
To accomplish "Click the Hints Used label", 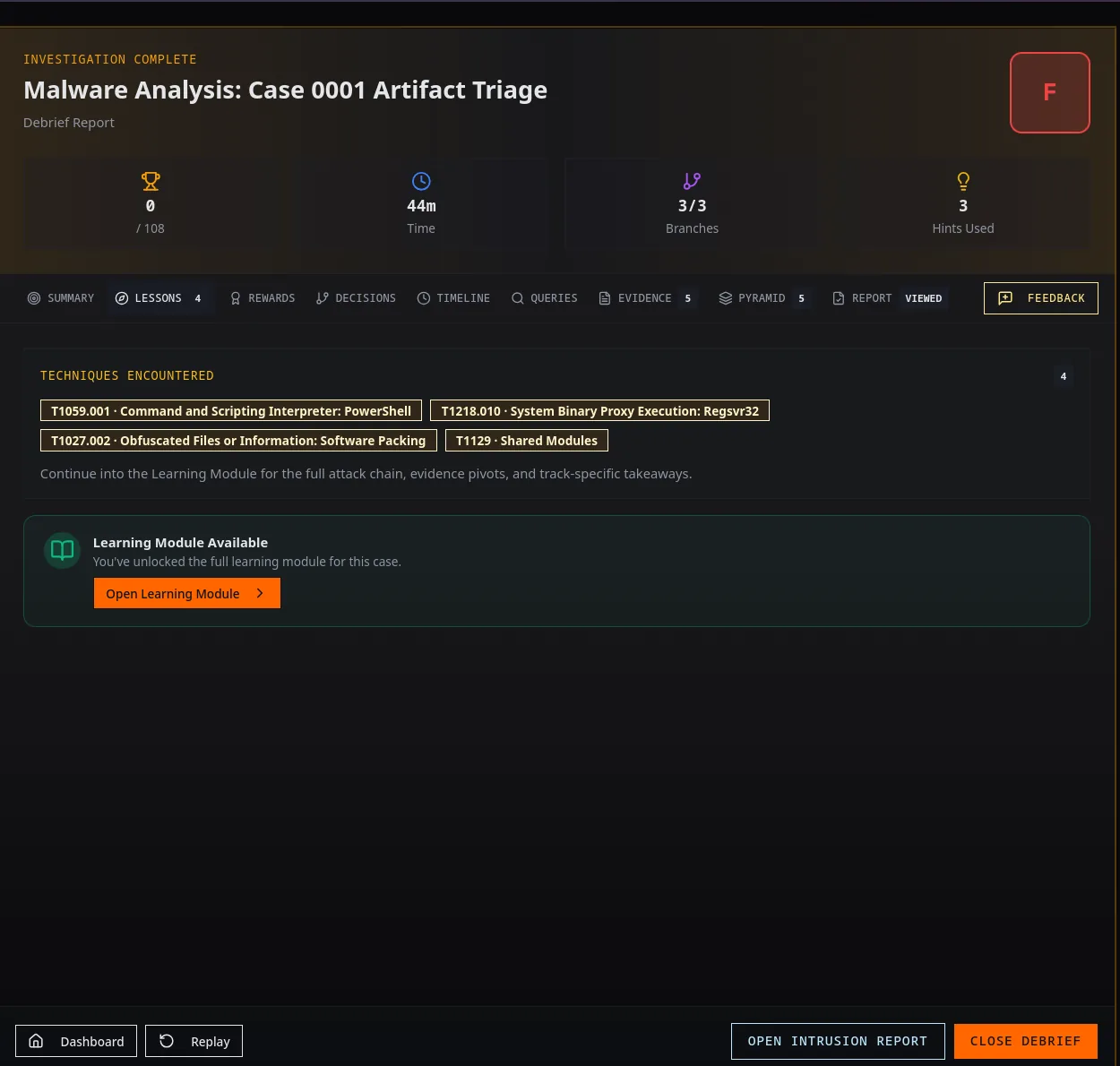I will [963, 228].
